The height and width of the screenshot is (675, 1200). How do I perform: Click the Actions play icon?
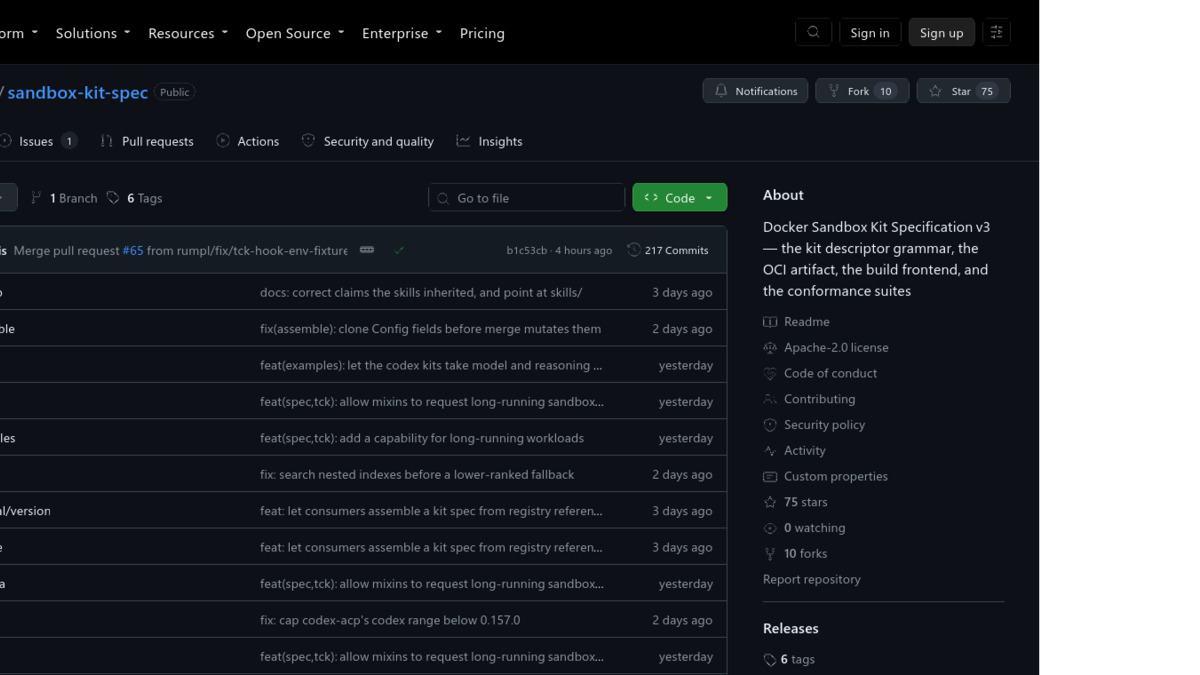point(223,141)
